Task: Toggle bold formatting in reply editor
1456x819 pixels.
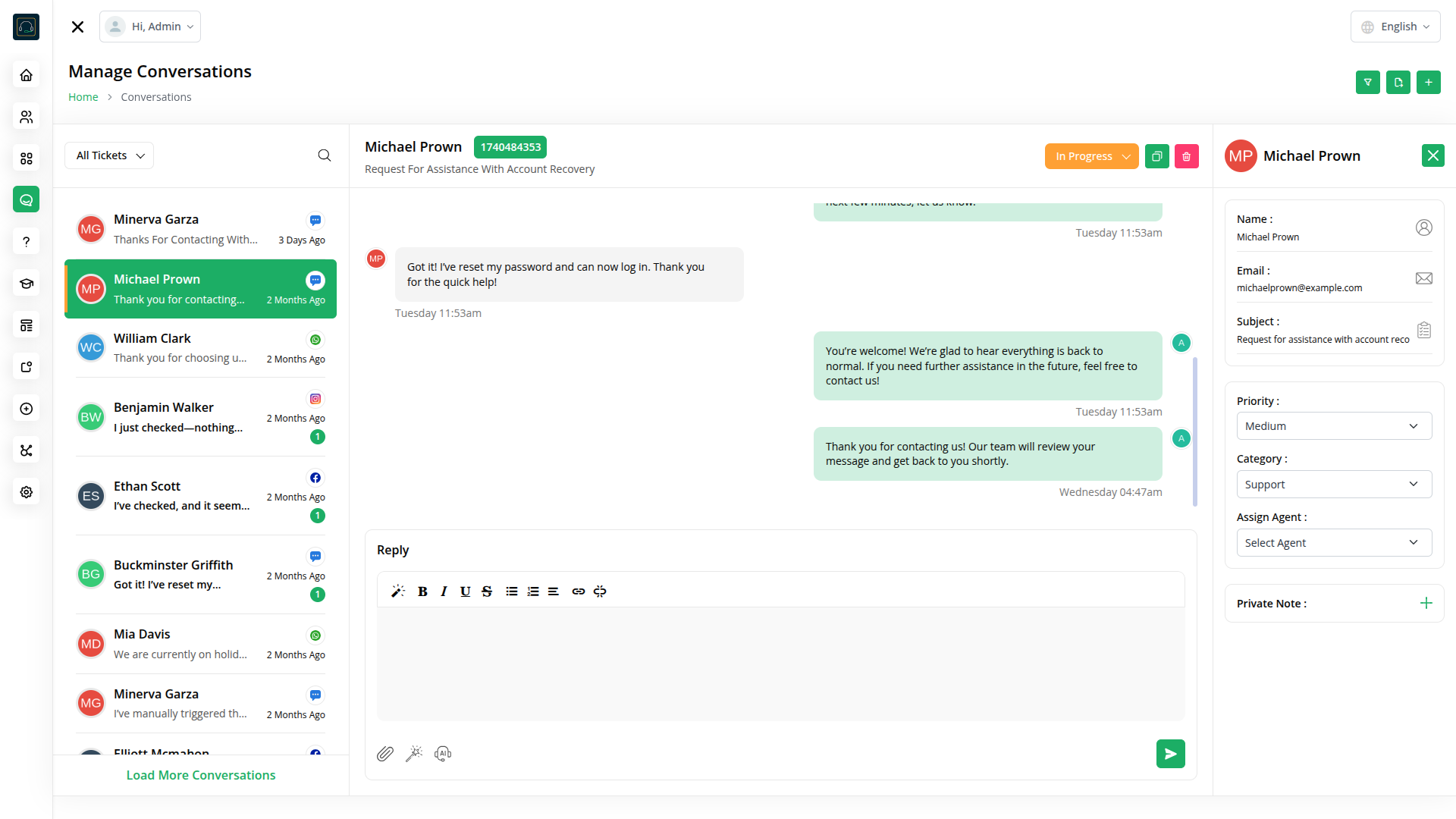Action: [422, 591]
